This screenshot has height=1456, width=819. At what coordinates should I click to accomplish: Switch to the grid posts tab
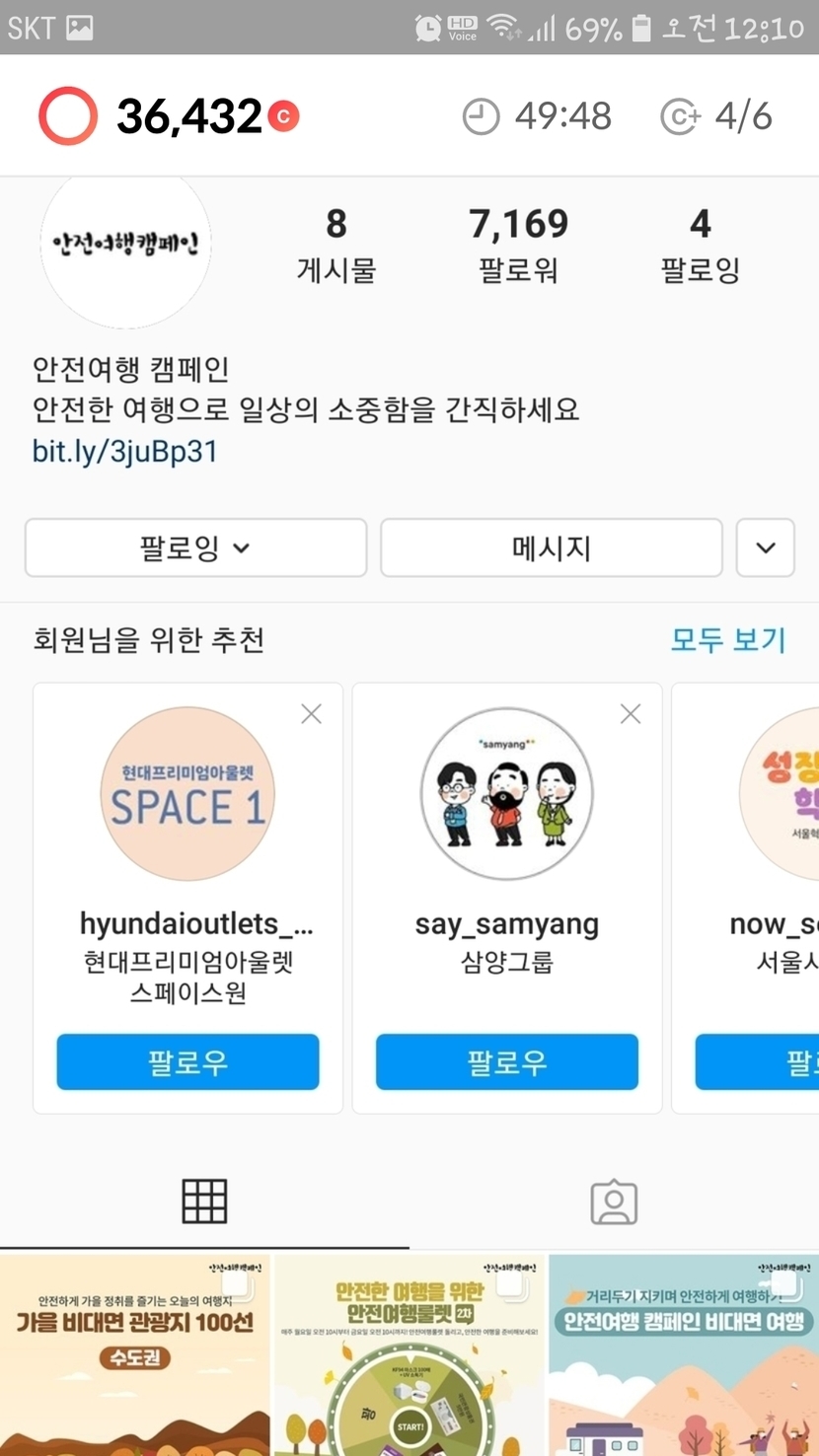click(x=204, y=1201)
